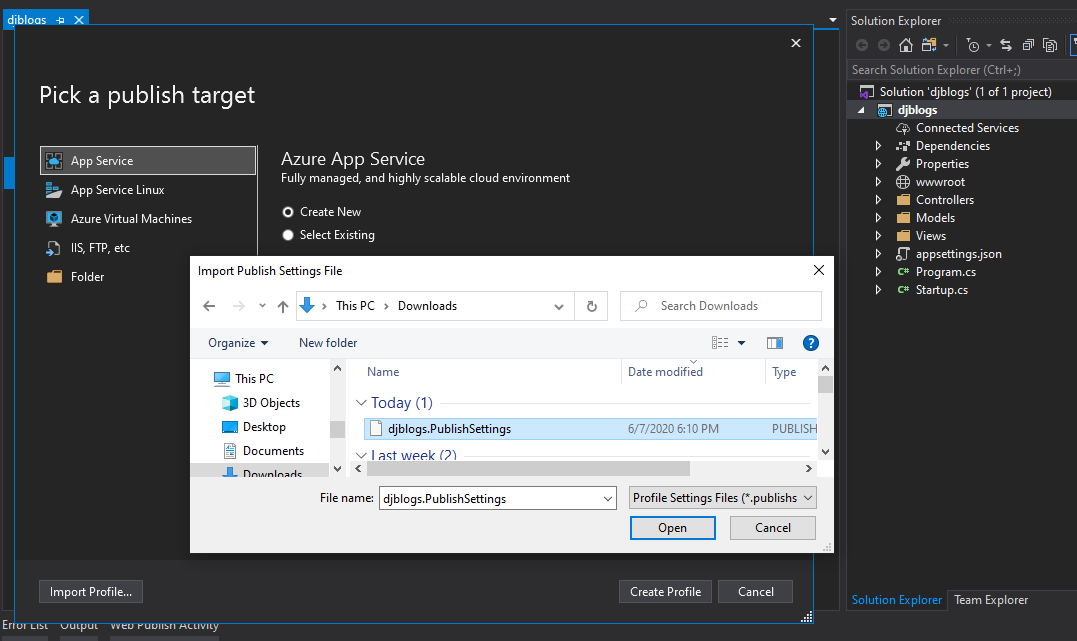Click the Documents icon in navigation pane
This screenshot has width=1077, height=641.
(229, 451)
